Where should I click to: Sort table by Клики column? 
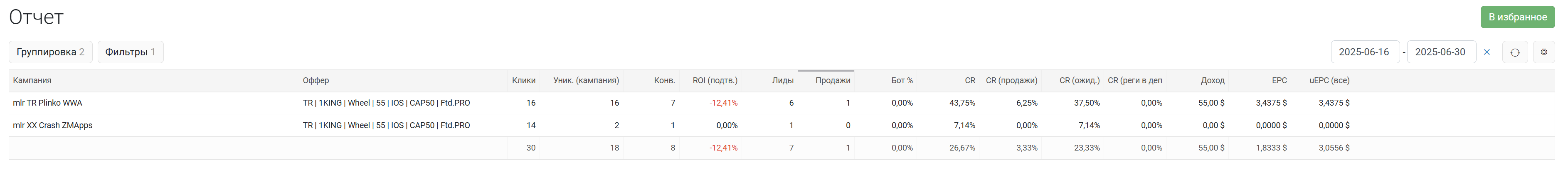click(523, 81)
